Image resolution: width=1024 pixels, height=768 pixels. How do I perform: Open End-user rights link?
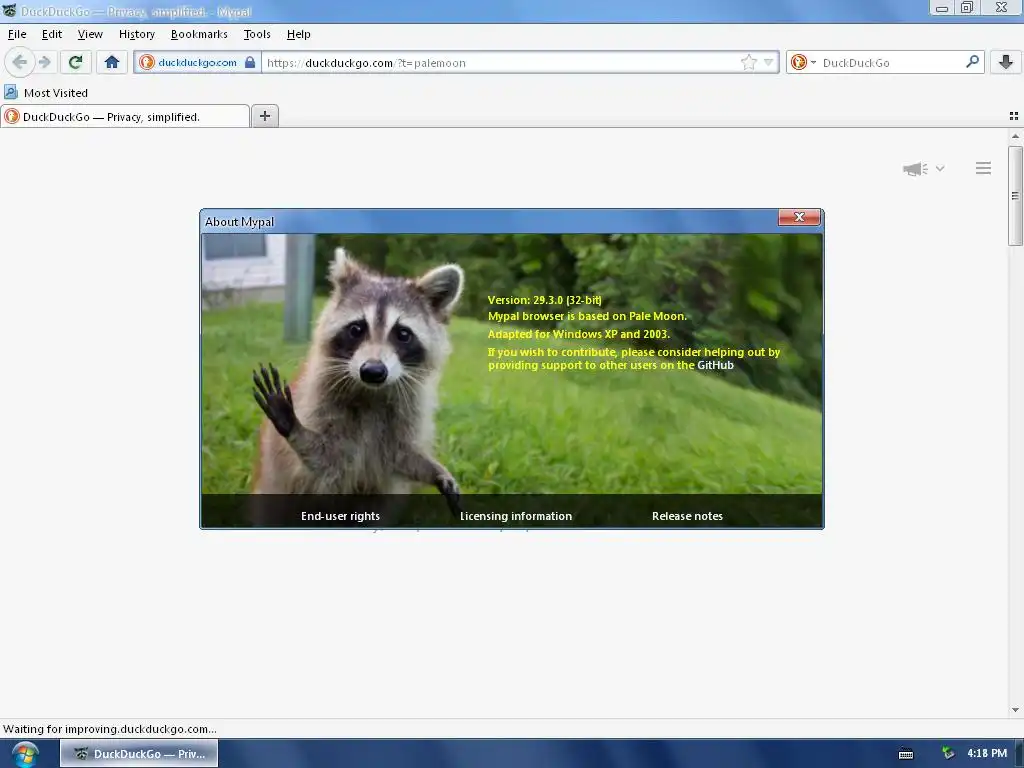click(x=340, y=516)
